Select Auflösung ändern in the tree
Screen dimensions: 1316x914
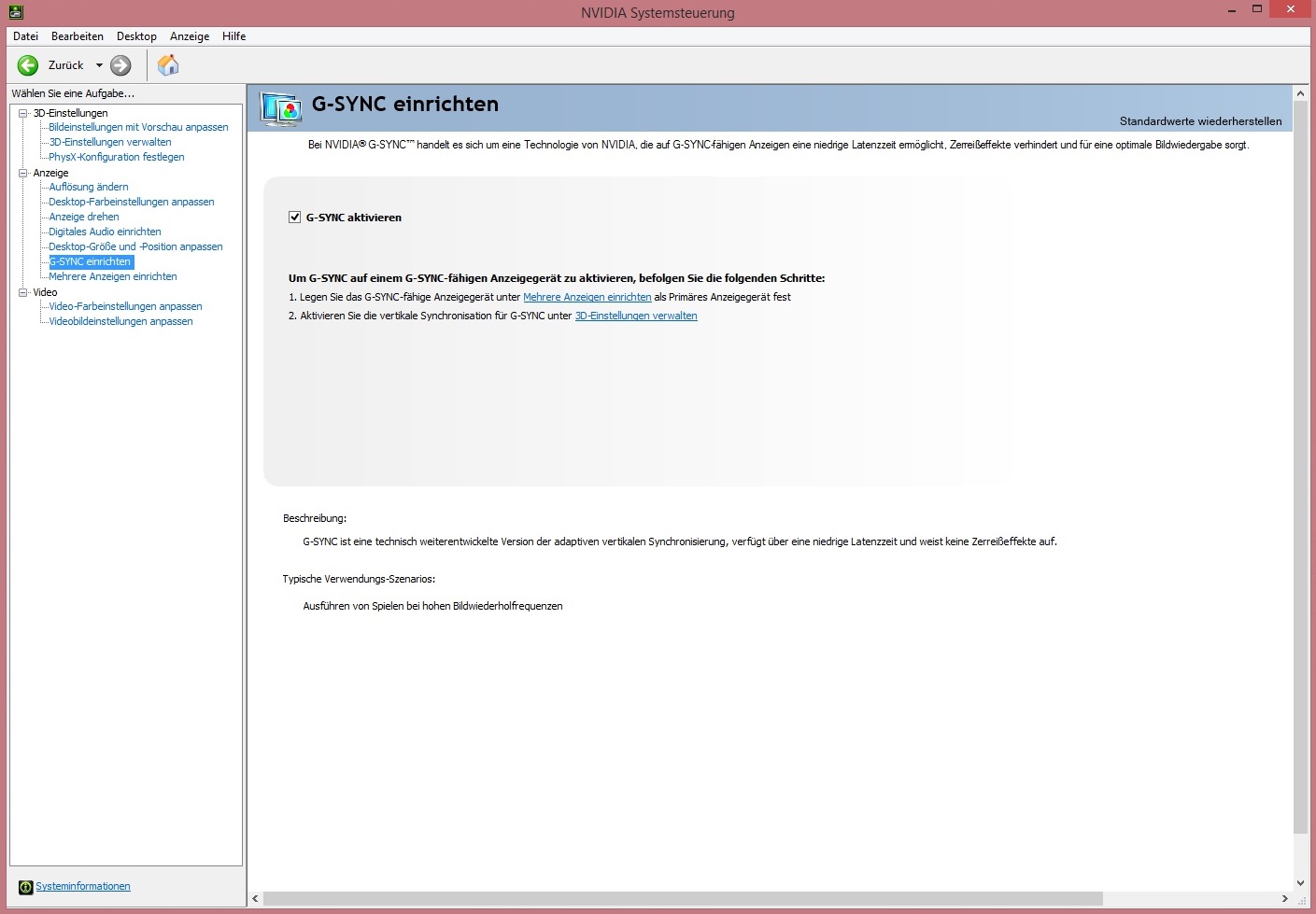pos(89,187)
